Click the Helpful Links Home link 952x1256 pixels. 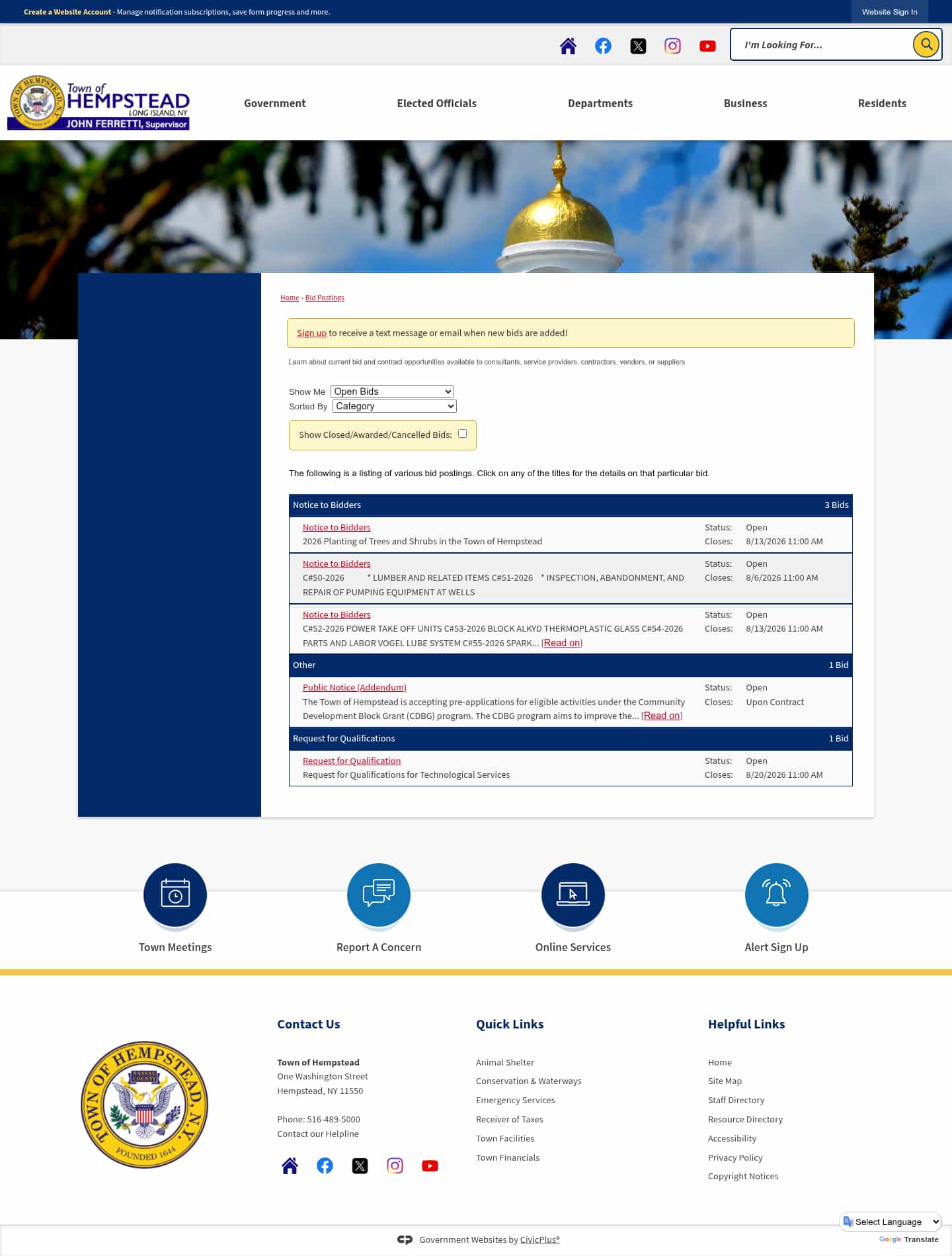pos(720,1062)
